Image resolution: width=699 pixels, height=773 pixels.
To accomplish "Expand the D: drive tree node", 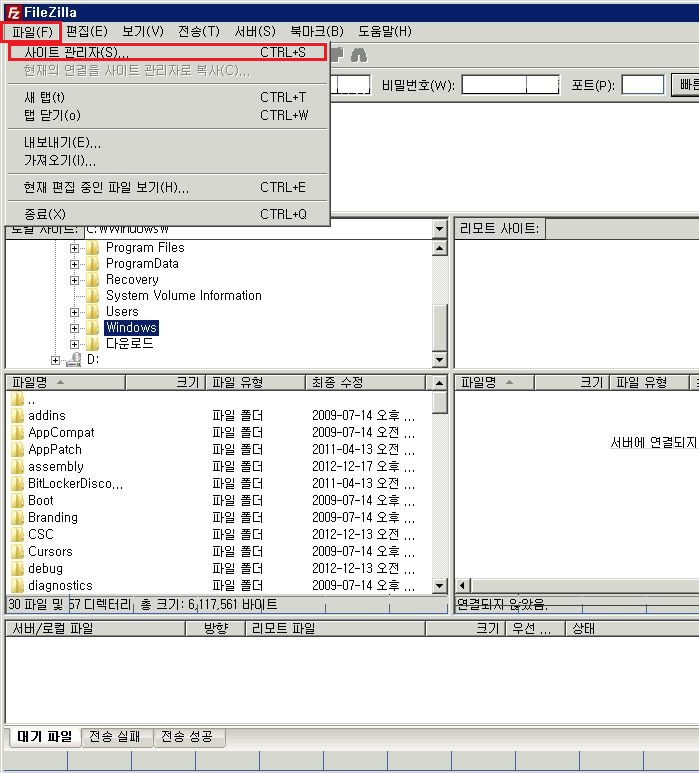I will click(x=56, y=359).
